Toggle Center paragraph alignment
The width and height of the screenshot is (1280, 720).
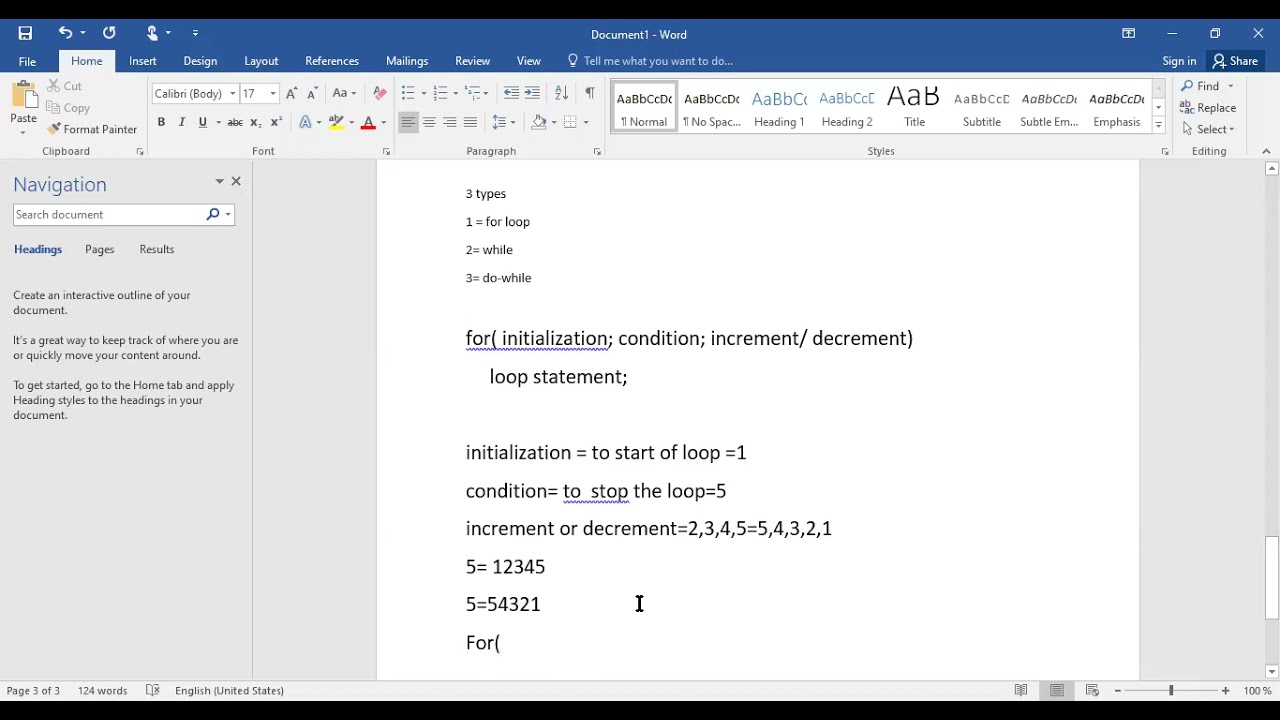coord(429,122)
